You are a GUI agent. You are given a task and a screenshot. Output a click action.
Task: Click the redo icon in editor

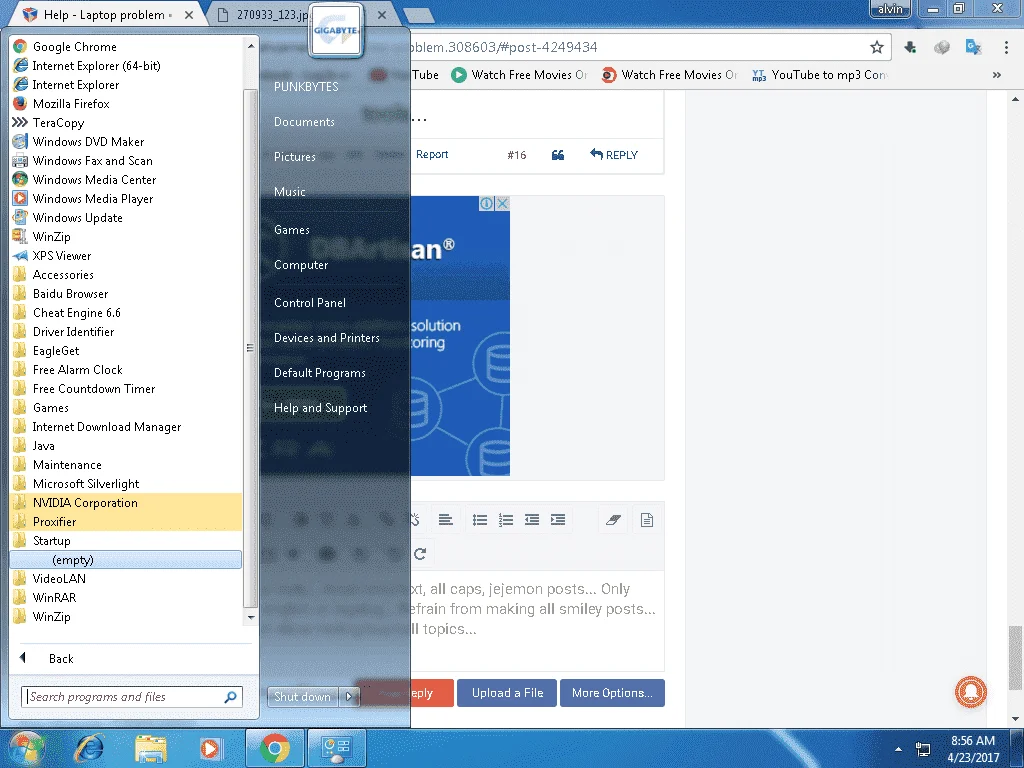coord(420,554)
